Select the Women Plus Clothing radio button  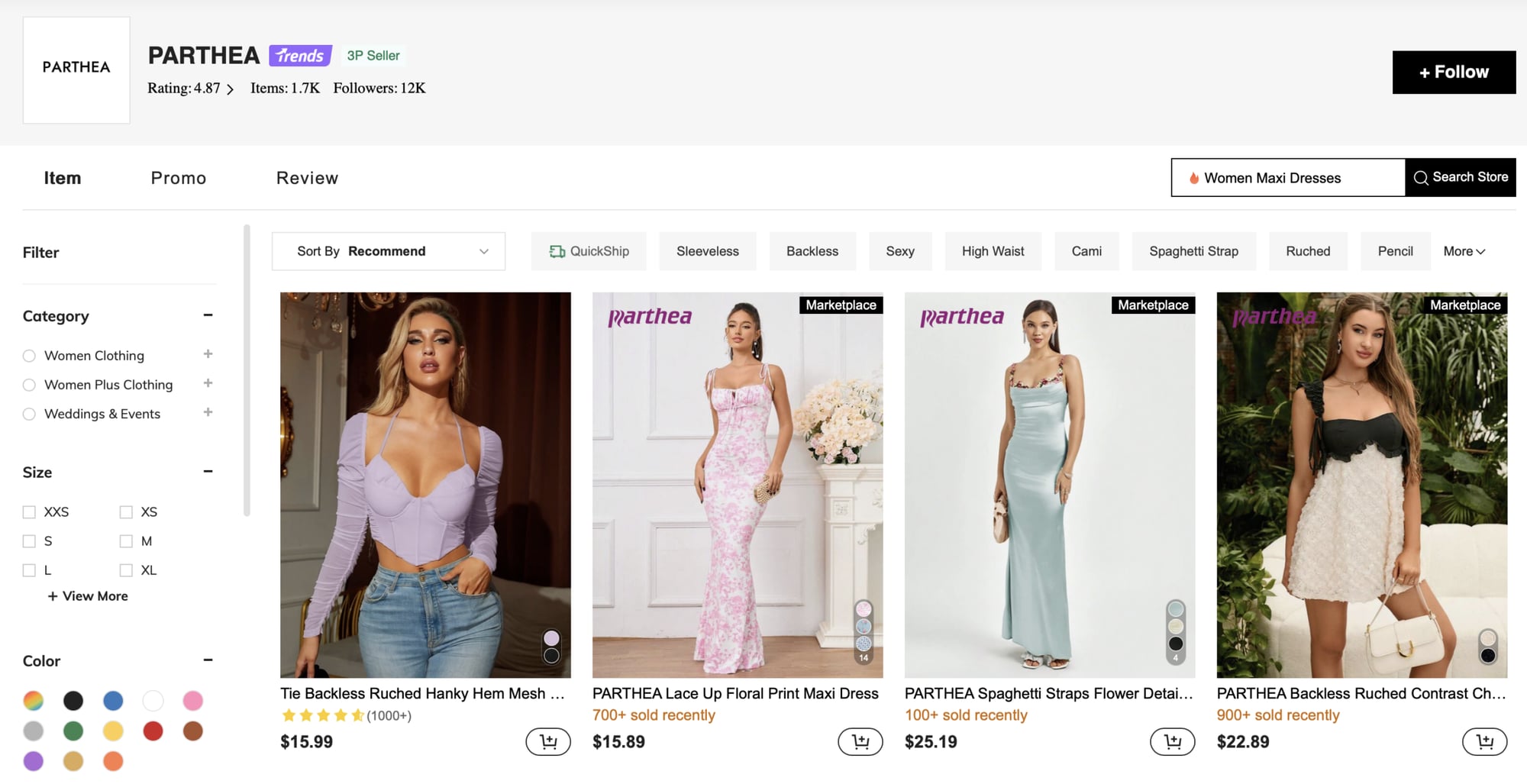pyautogui.click(x=29, y=385)
